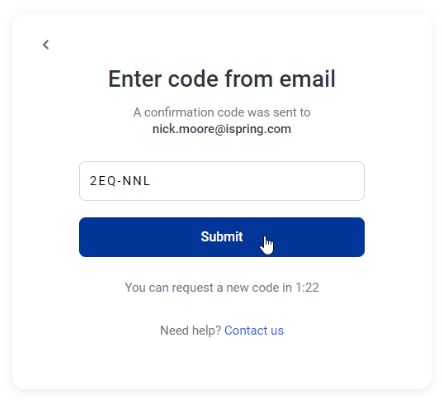The width and height of the screenshot is (442, 408).
Task: Focus the confirmation code input field
Action: pos(222,181)
